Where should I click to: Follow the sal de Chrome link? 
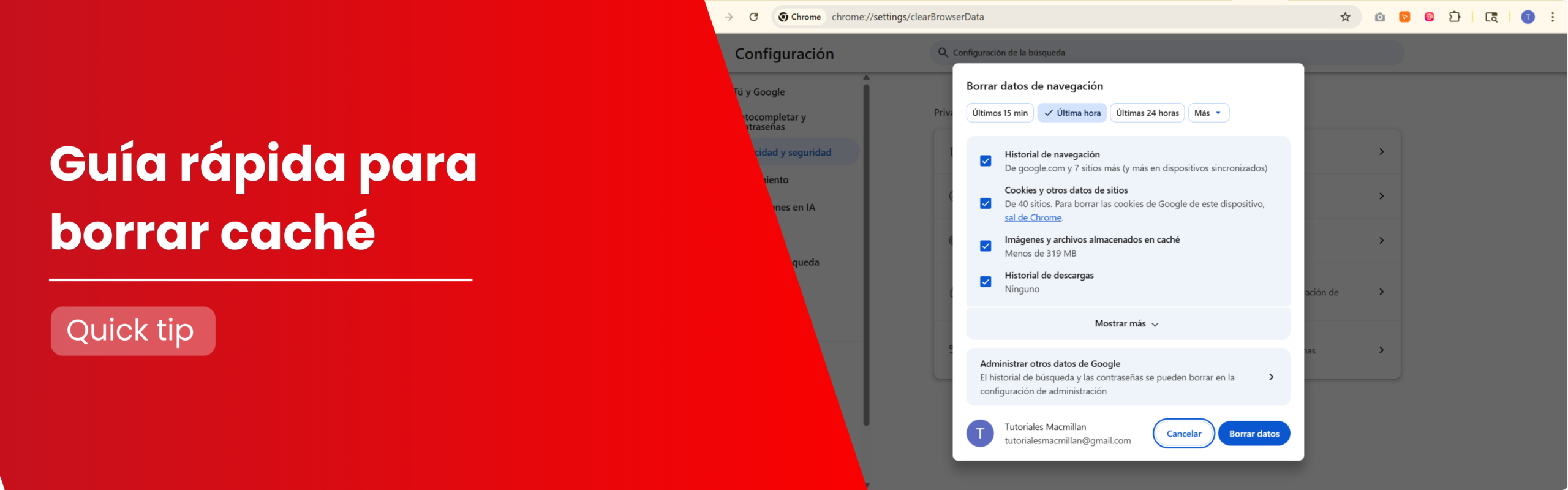(x=1033, y=217)
